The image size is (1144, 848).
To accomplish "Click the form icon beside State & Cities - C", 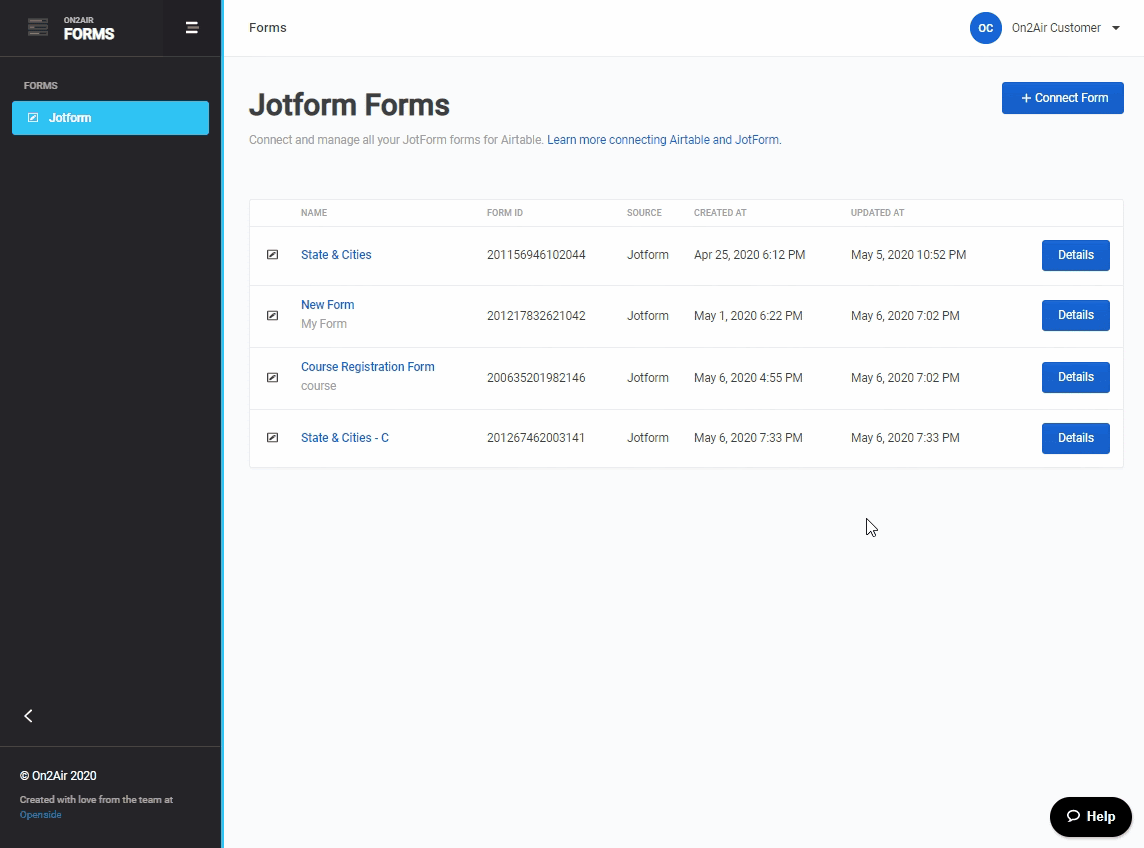I will (x=272, y=438).
